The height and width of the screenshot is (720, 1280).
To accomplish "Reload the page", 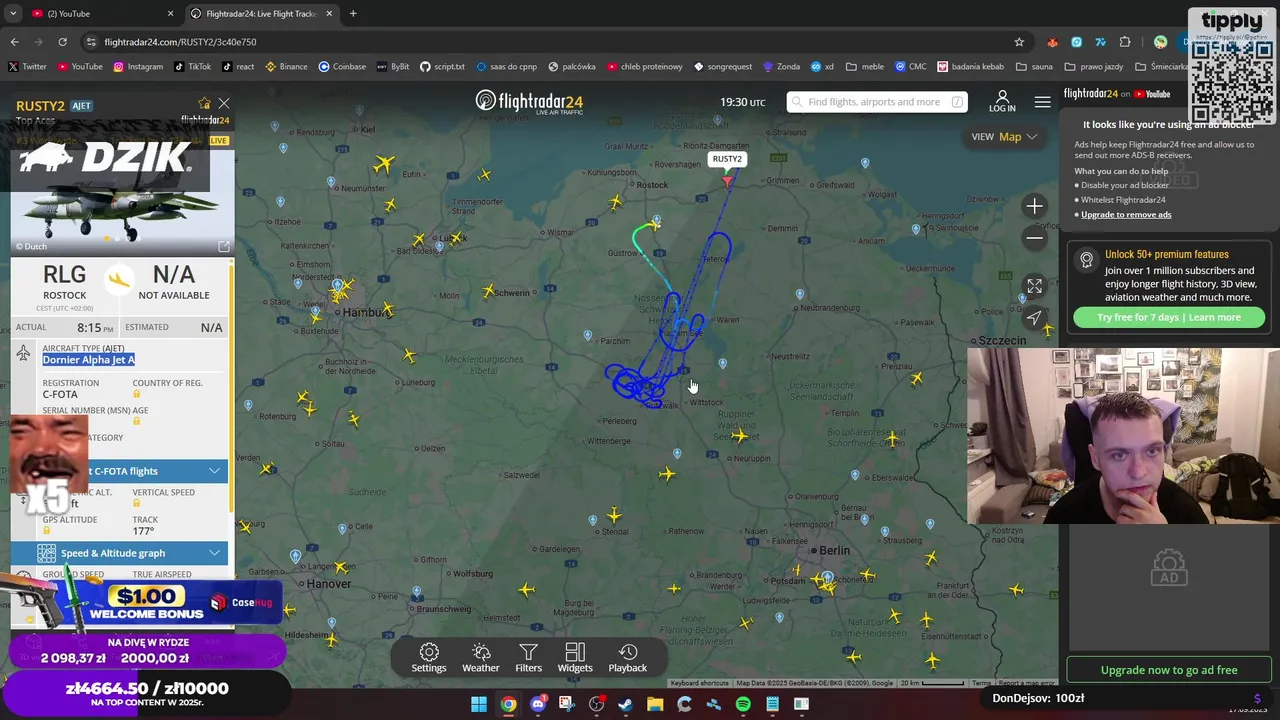I will click(62, 42).
